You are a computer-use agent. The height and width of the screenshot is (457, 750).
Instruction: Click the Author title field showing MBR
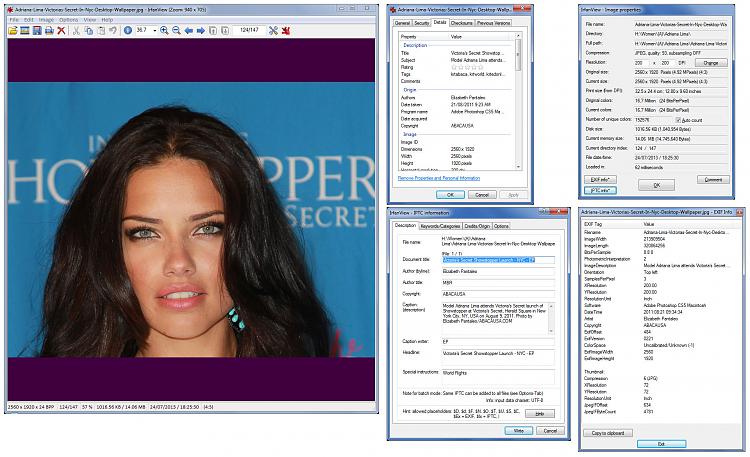(x=498, y=283)
